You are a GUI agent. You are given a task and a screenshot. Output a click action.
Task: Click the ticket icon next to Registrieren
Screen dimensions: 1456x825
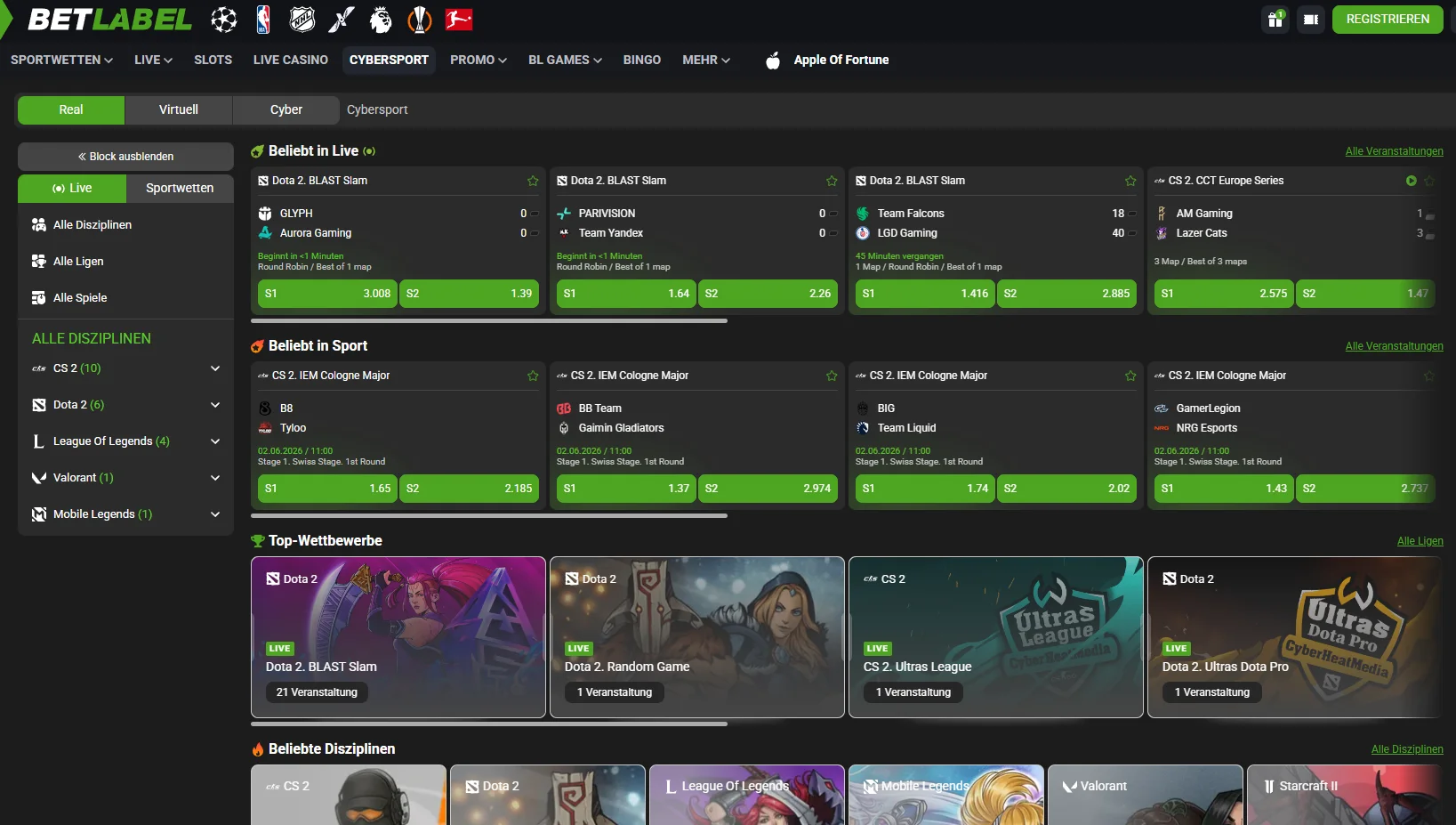click(1311, 20)
